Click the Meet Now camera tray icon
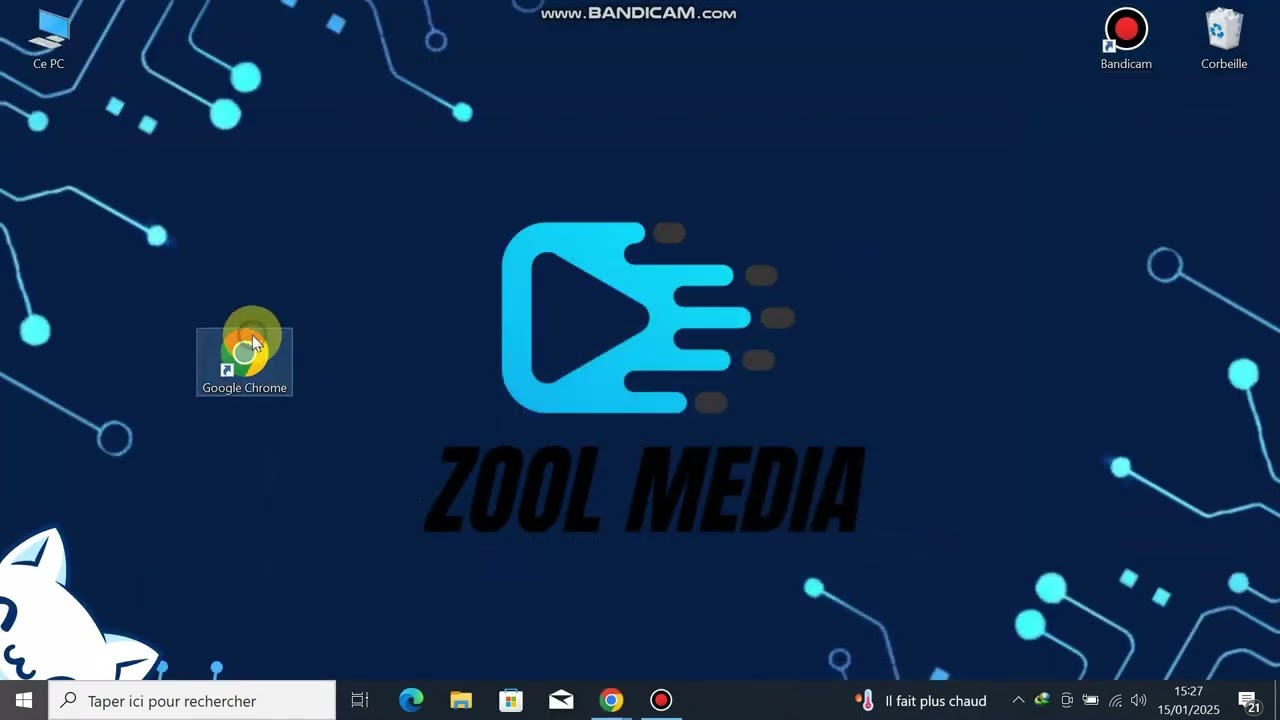Viewport: 1280px width, 720px height. pyautogui.click(x=1067, y=700)
